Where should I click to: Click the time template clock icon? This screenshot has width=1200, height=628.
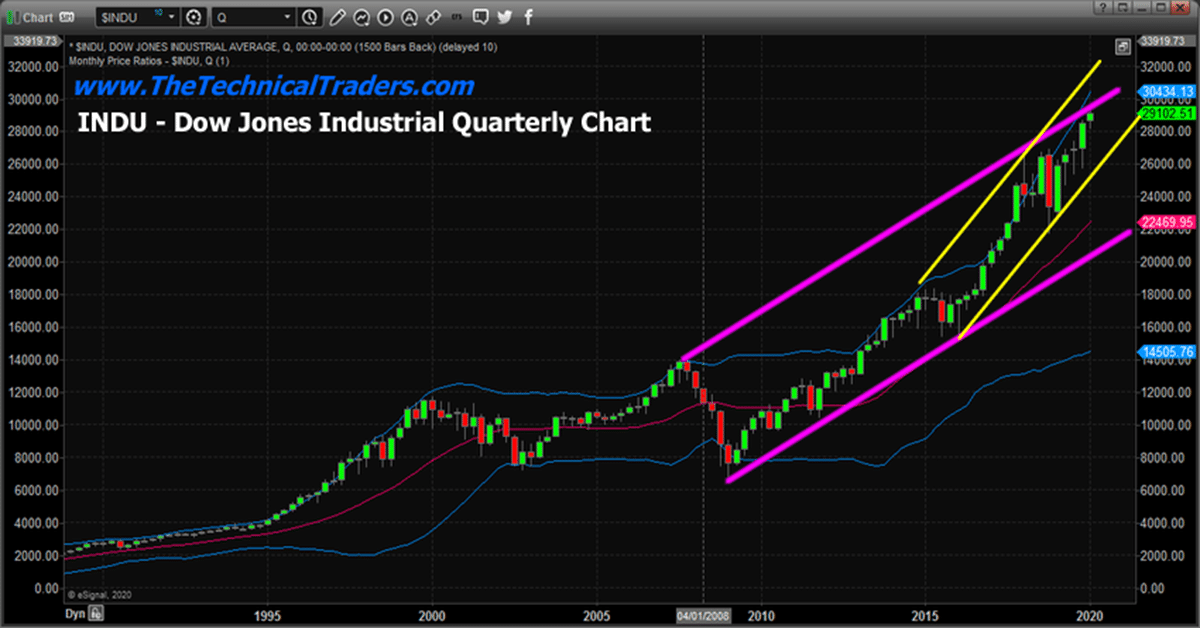[309, 17]
